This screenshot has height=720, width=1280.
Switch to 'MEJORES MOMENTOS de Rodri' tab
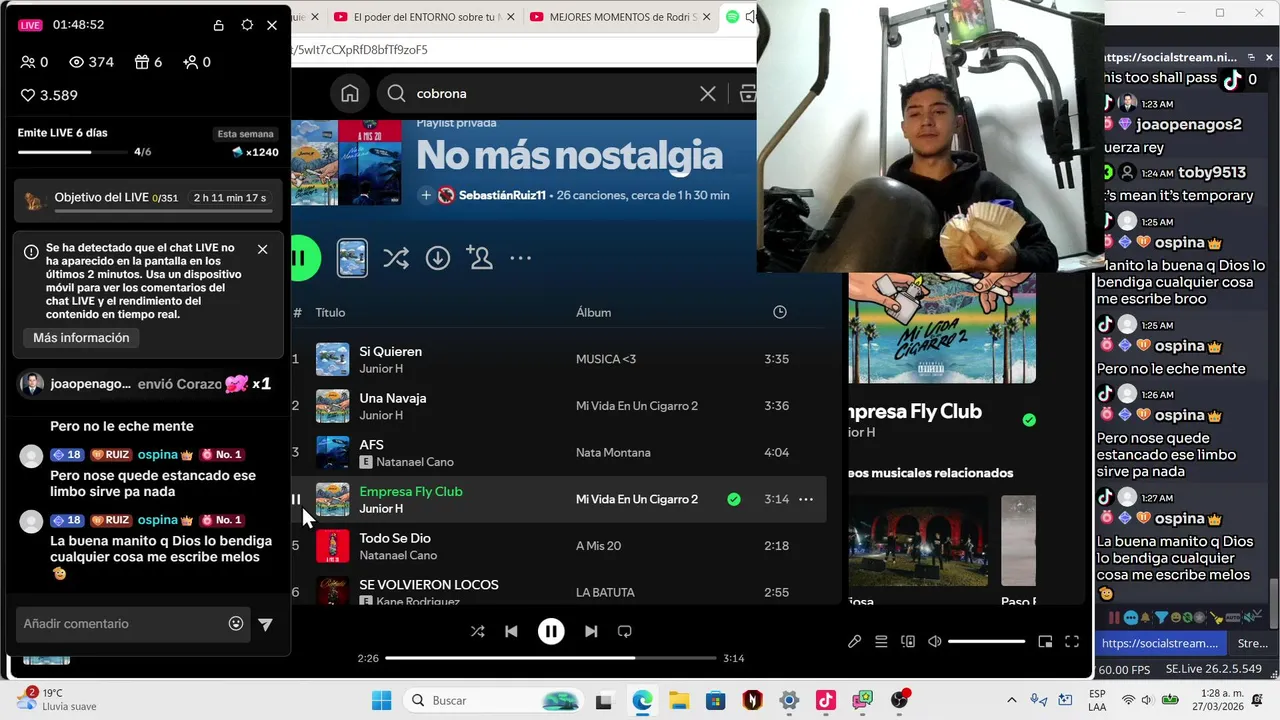(x=624, y=17)
